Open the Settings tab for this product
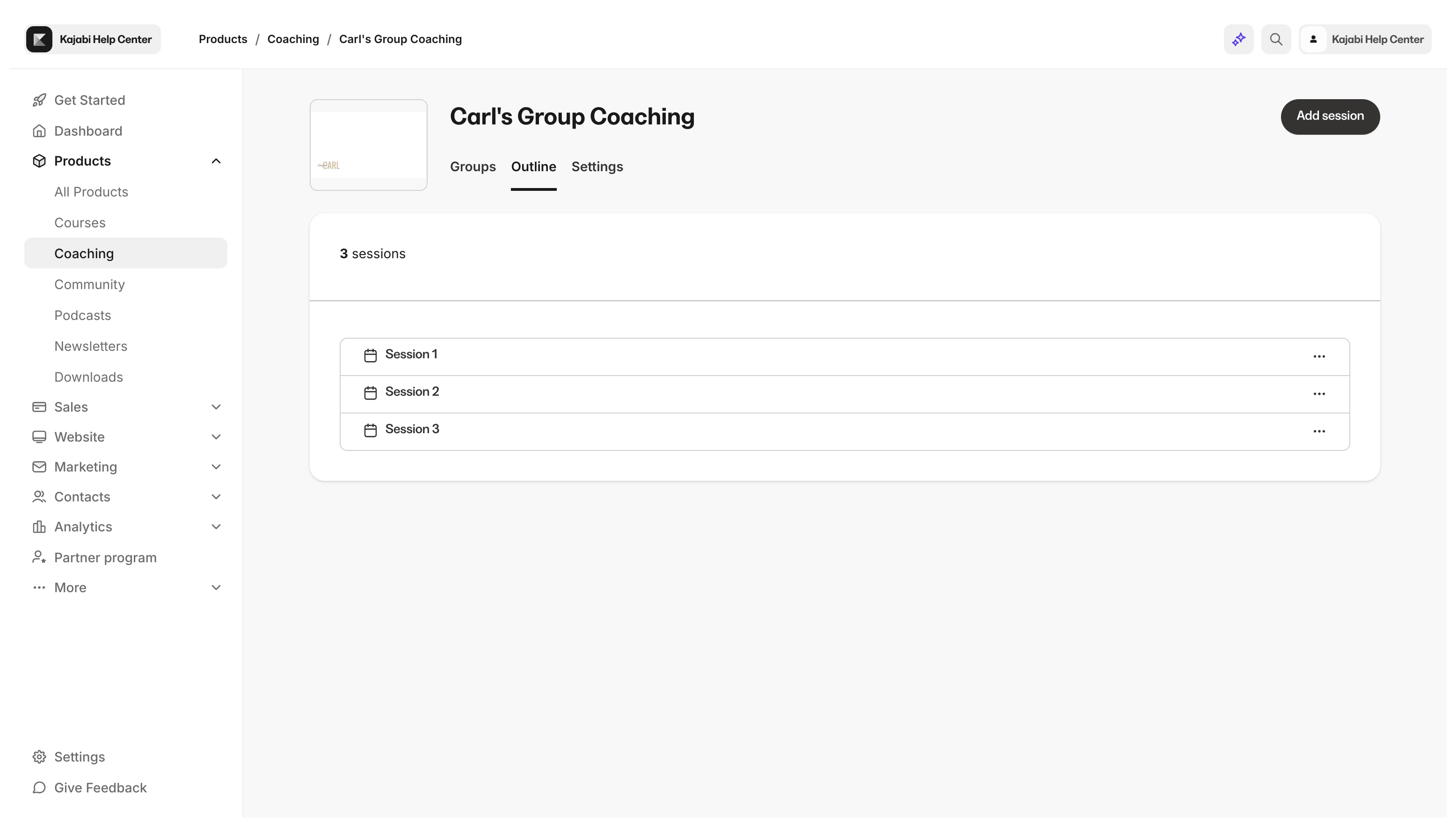Viewport: 1456px width, 827px height. (x=597, y=167)
